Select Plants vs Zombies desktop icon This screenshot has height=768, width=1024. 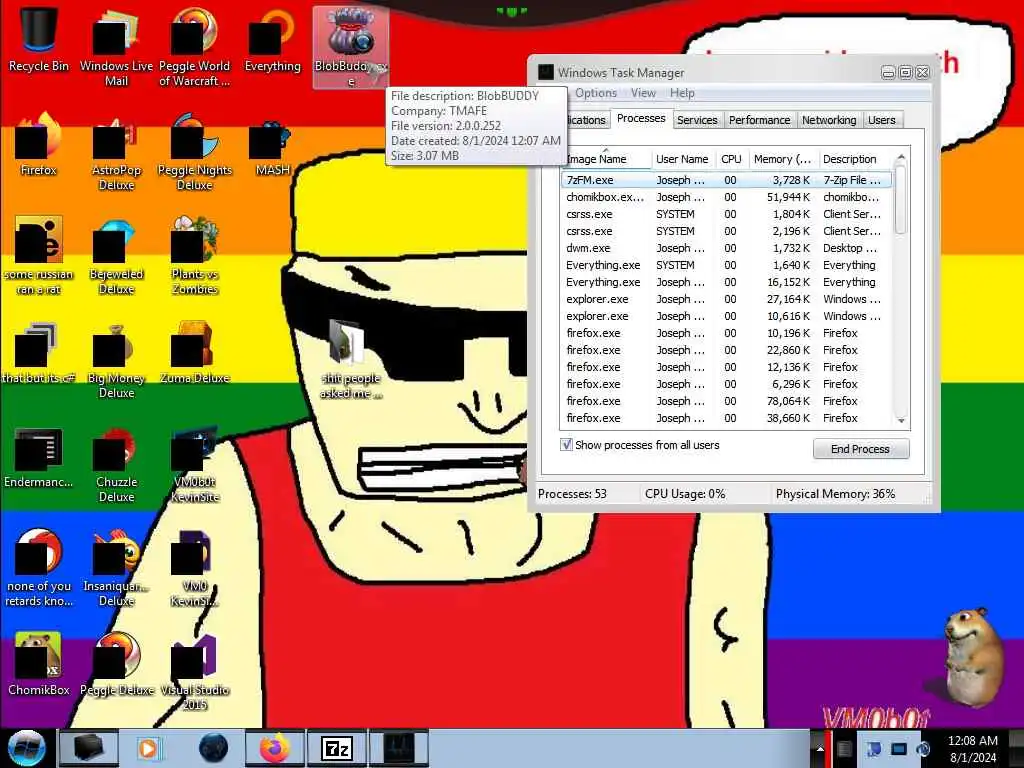tap(195, 256)
